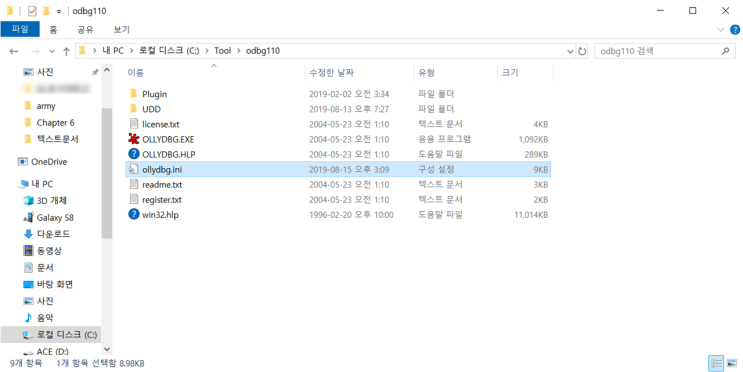Switch to the 공유 ribbon tab
The height and width of the screenshot is (372, 743).
85,30
